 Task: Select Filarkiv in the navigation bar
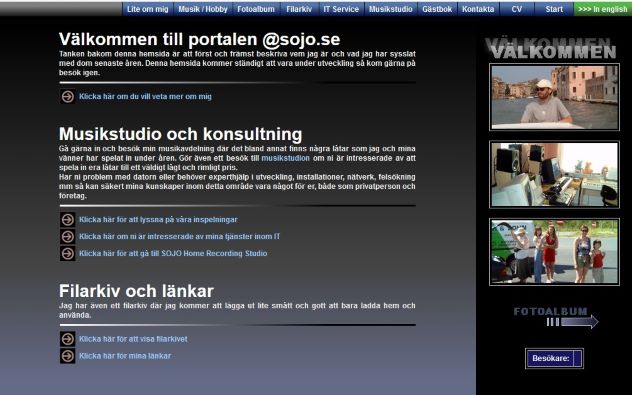point(299,9)
